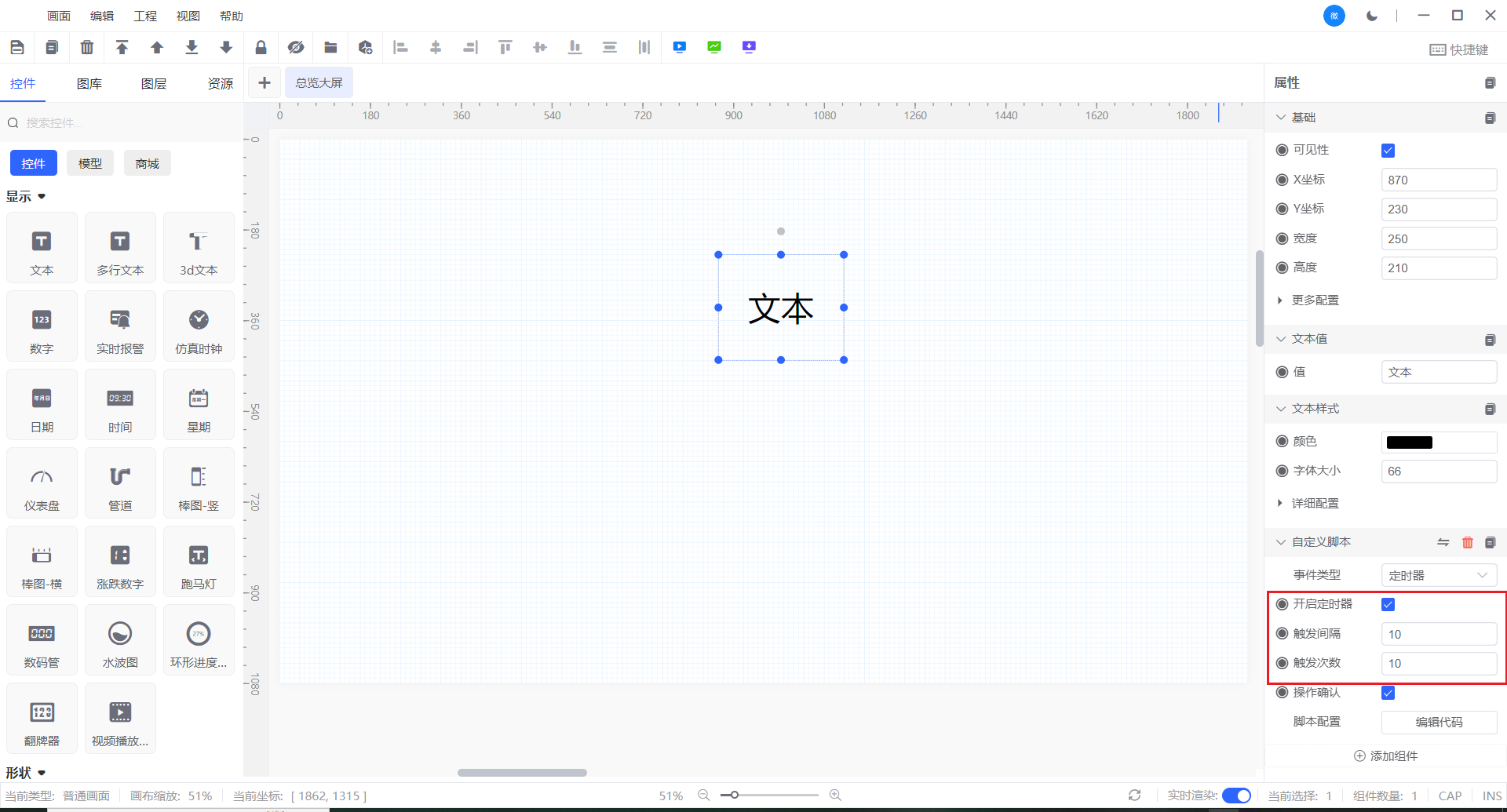Open the 工程 menu
Image resolution: width=1507 pixels, height=812 pixels.
click(145, 16)
